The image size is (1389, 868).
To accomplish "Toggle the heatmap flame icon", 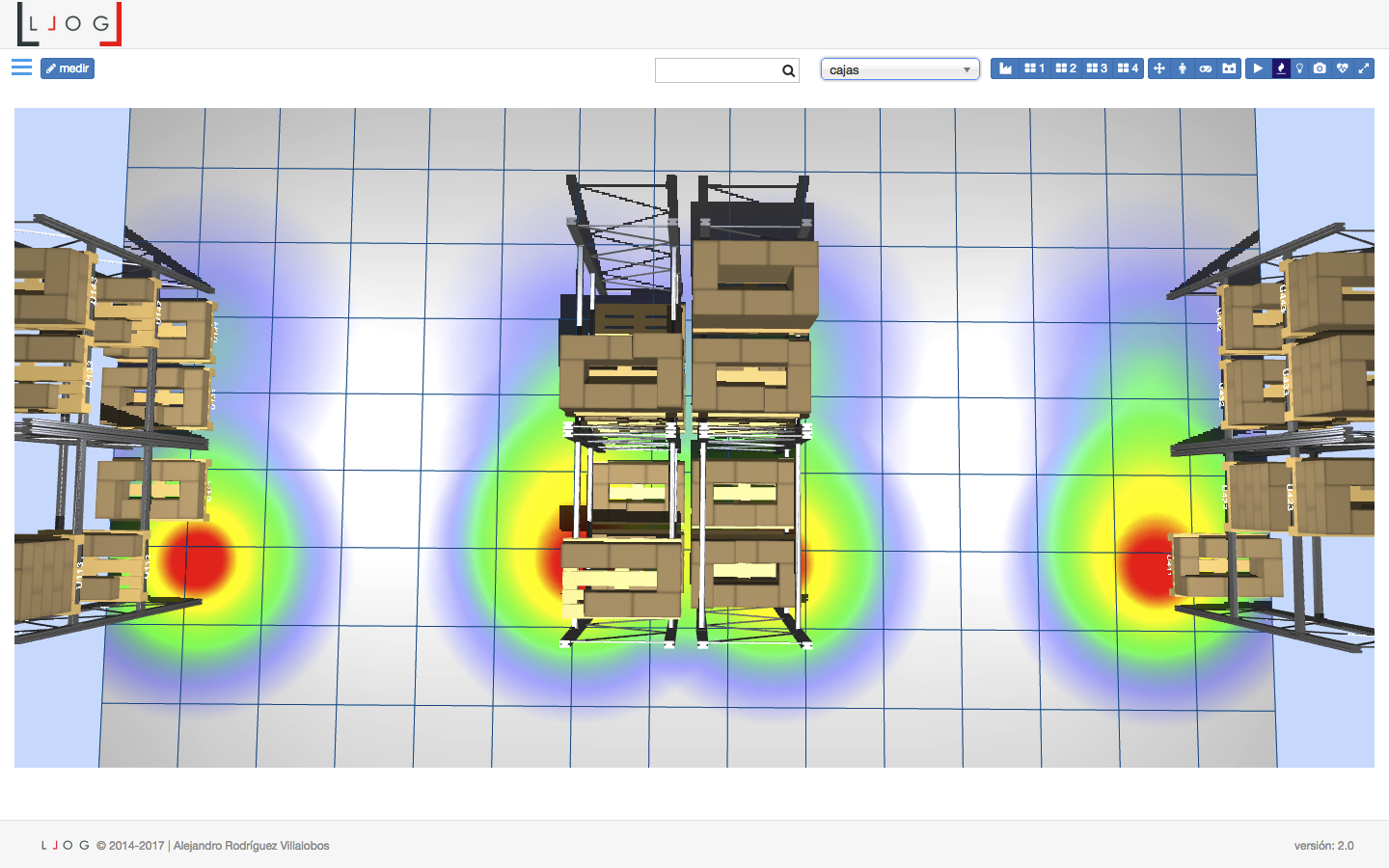I will (x=1281, y=68).
